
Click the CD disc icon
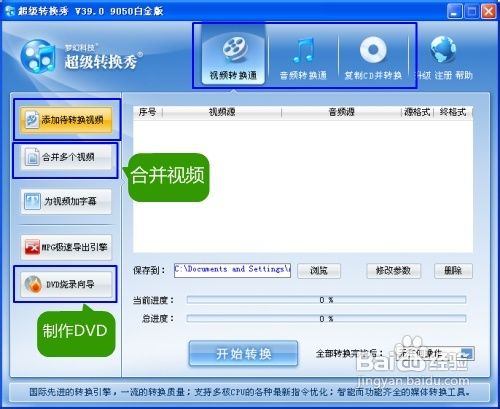click(373, 50)
